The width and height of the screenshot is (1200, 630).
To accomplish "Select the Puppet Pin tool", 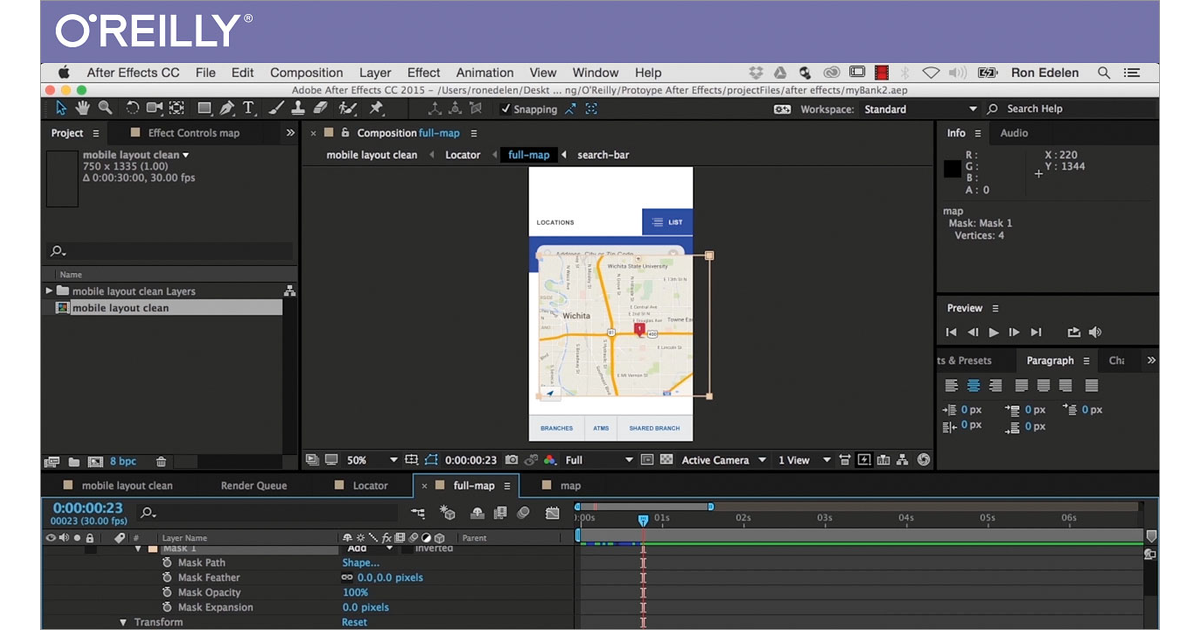I will coord(377,108).
